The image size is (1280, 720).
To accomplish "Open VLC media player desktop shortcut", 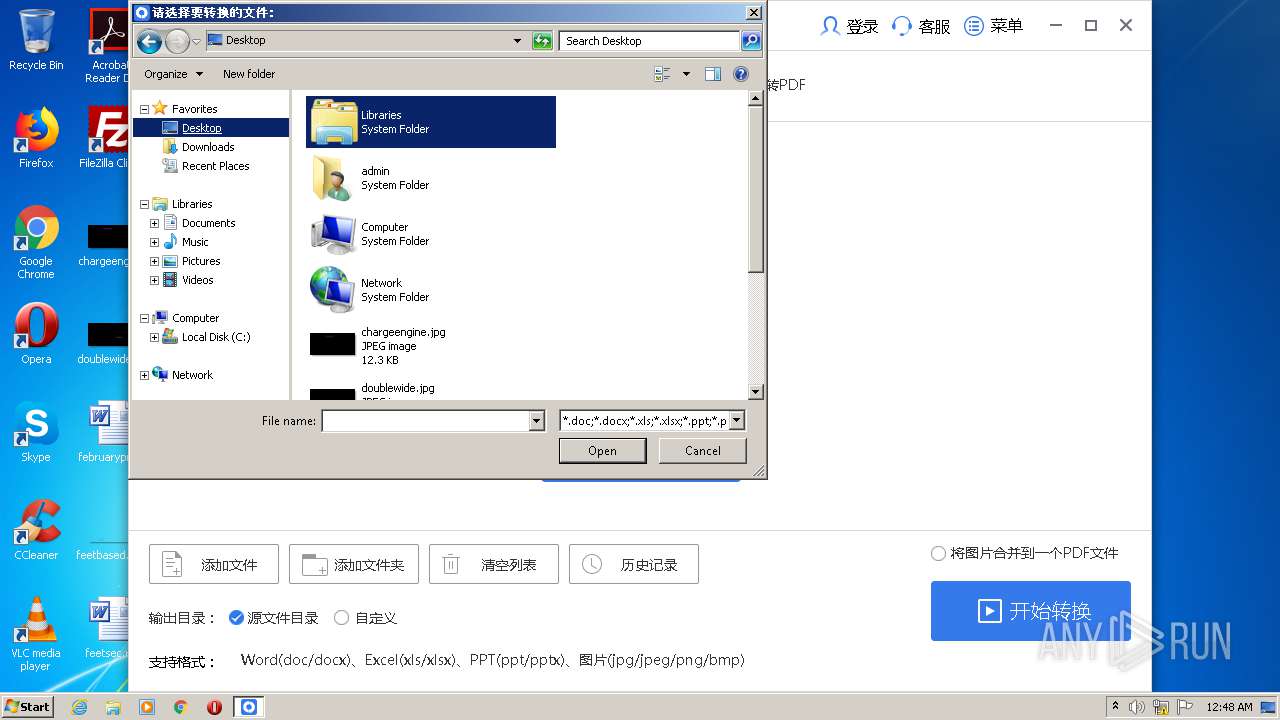I will [36, 634].
